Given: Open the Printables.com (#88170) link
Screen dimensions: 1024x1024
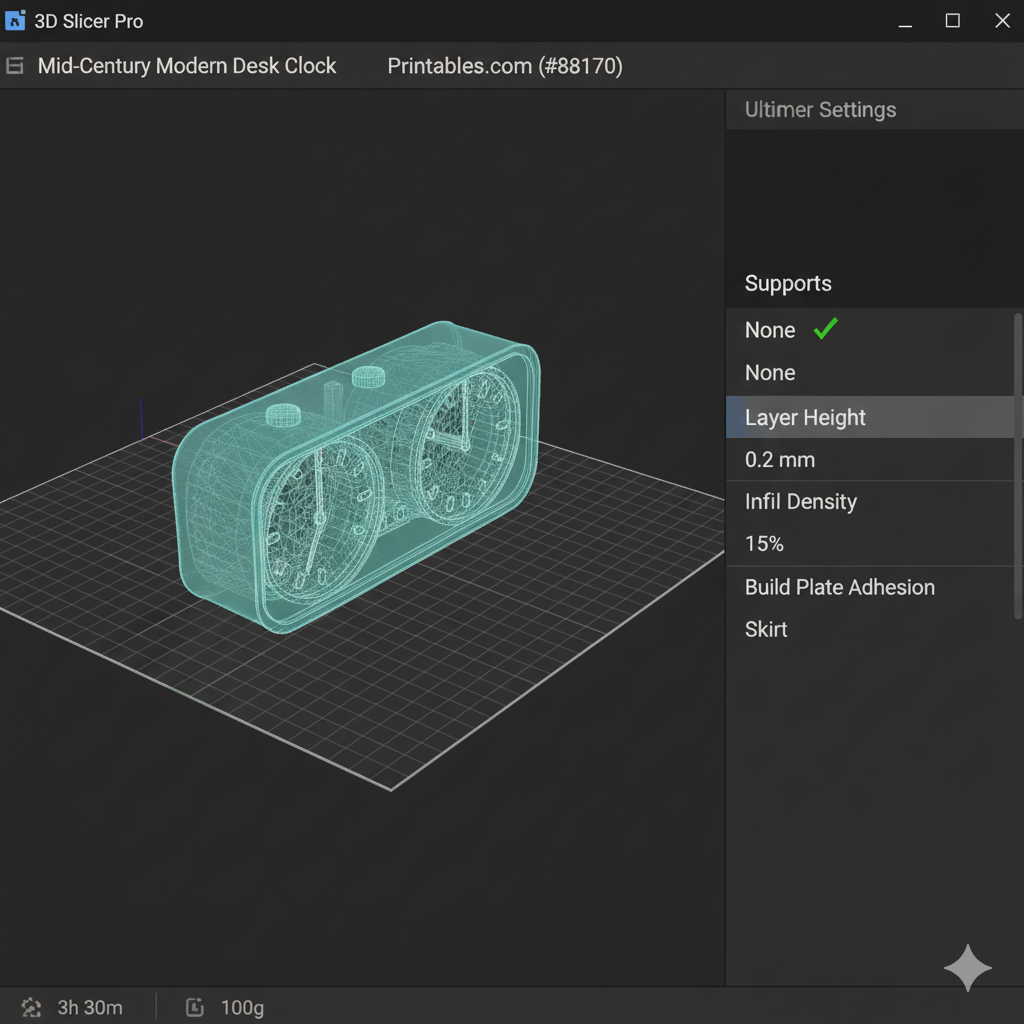Looking at the screenshot, I should 505,66.
